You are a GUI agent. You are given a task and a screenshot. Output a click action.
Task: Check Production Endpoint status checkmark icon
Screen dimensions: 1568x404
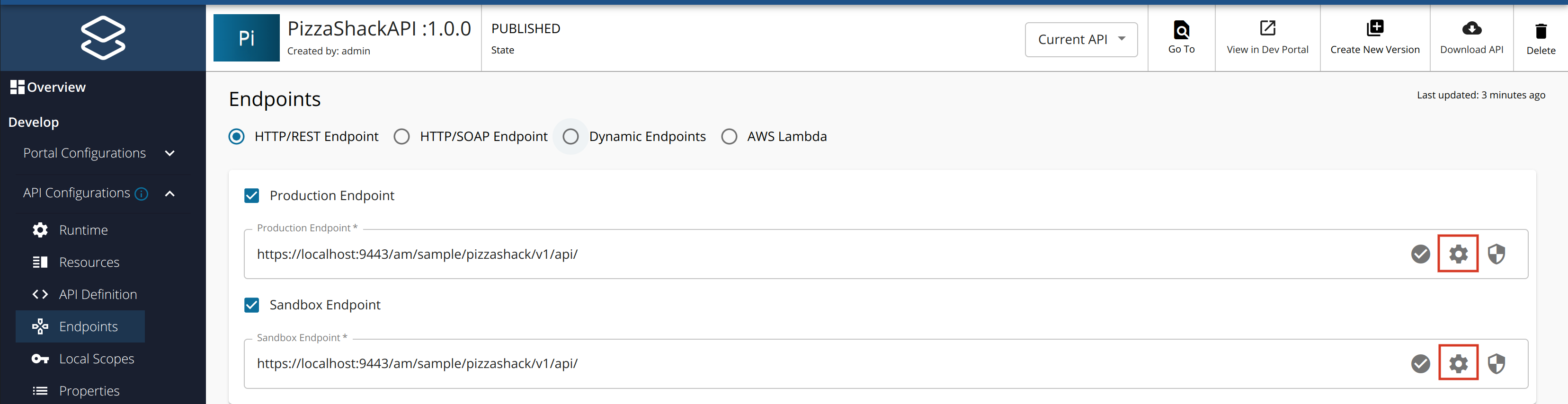[1420, 254]
